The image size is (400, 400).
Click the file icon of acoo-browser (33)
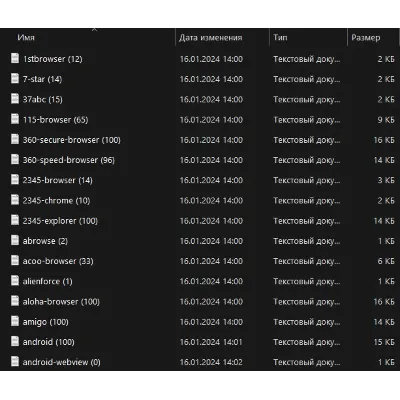click(x=15, y=261)
